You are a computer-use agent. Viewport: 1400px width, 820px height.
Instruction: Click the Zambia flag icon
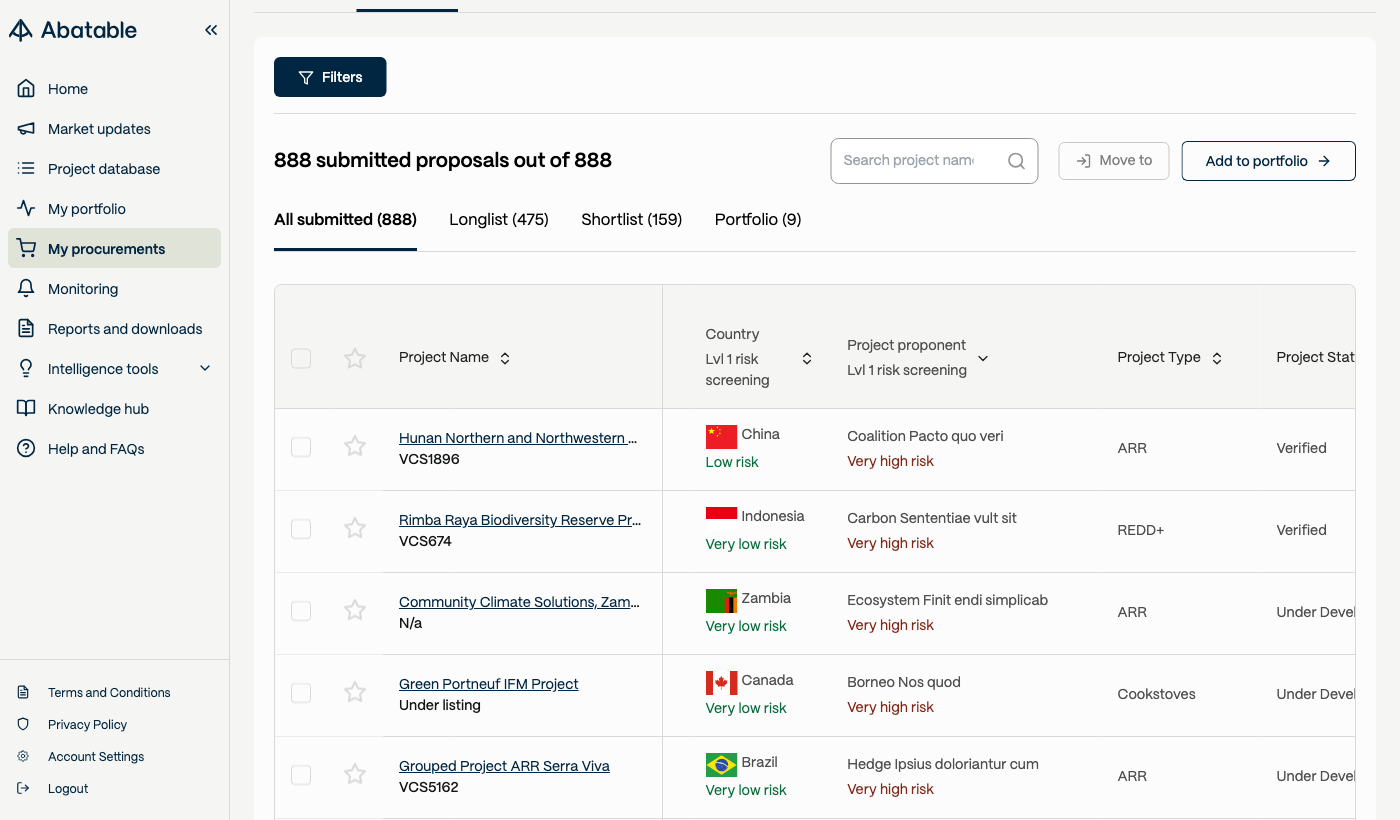(721, 600)
